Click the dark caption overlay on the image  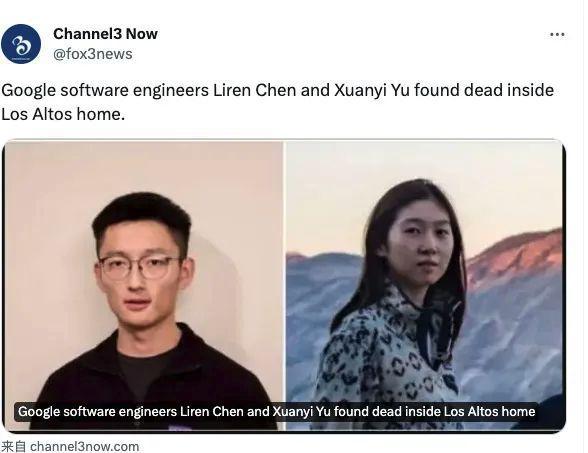(276, 412)
